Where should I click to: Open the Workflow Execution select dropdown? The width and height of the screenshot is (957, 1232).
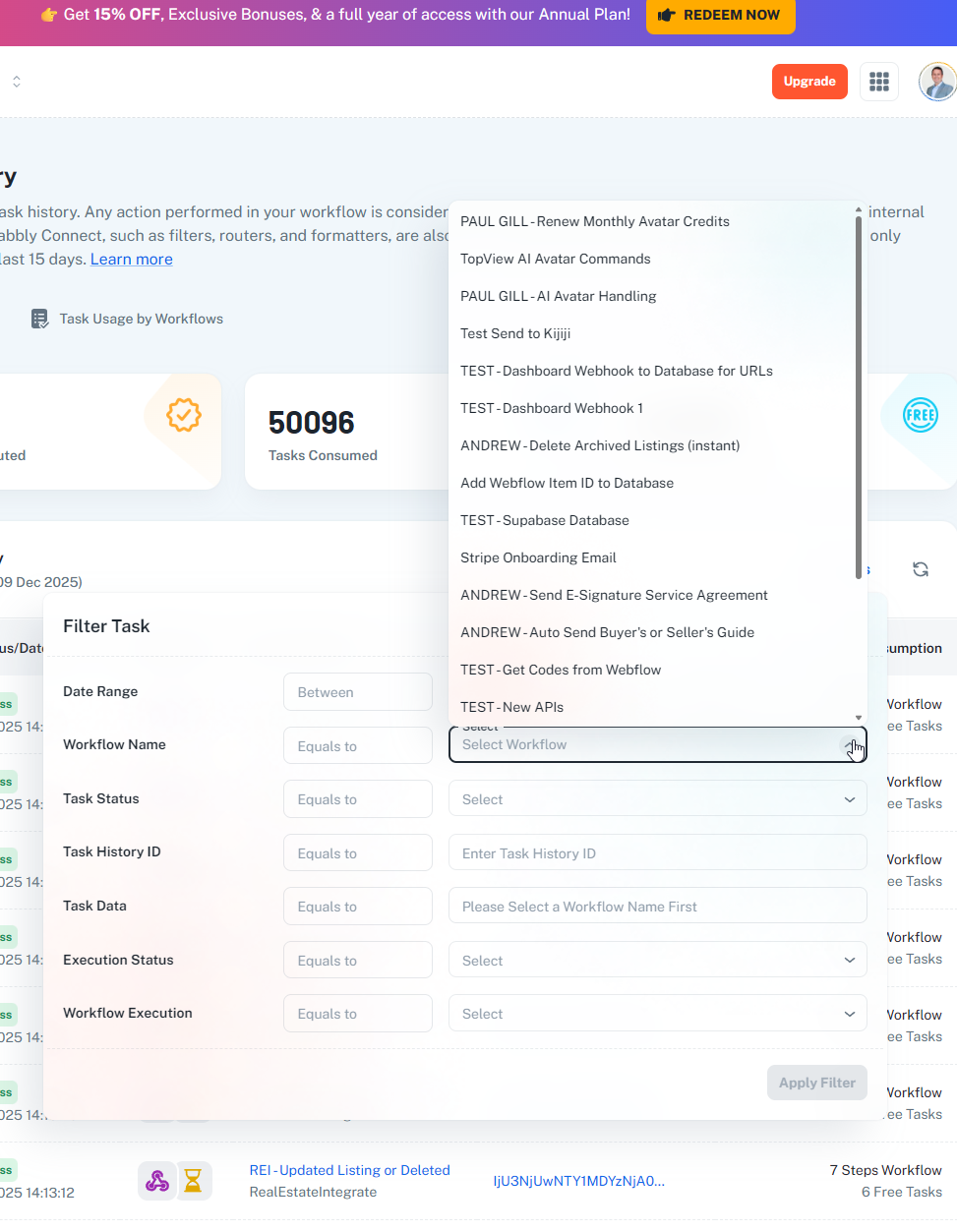click(x=657, y=1014)
